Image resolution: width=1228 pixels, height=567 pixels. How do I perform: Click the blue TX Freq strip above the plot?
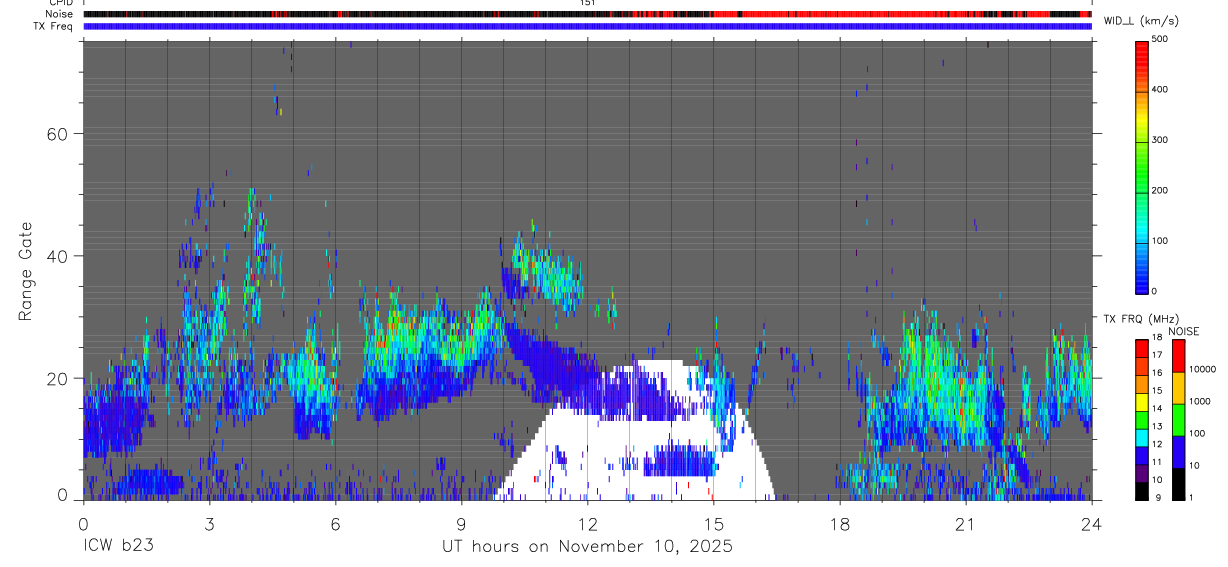pos(587,26)
